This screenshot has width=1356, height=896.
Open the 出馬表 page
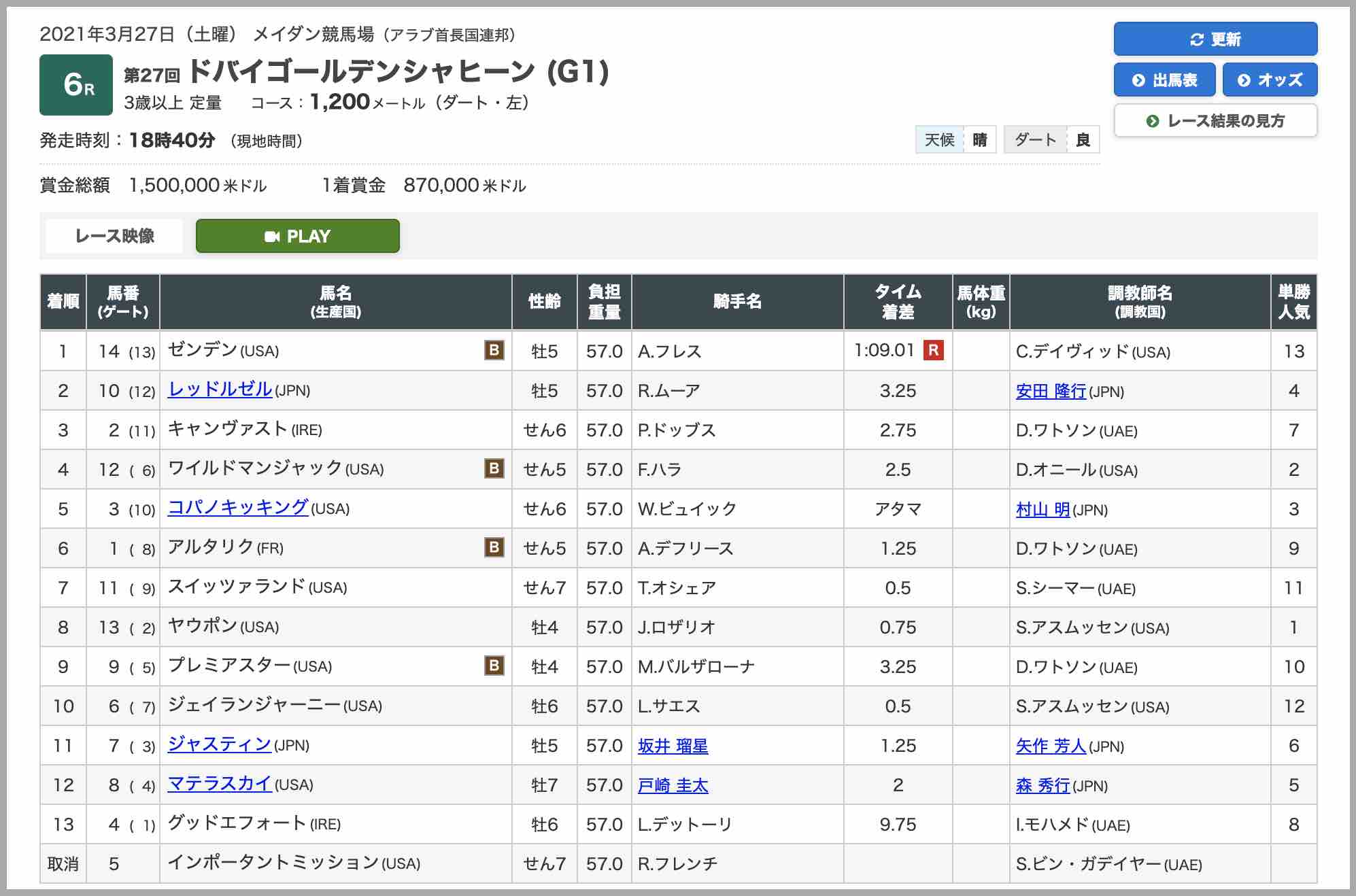click(x=1164, y=80)
